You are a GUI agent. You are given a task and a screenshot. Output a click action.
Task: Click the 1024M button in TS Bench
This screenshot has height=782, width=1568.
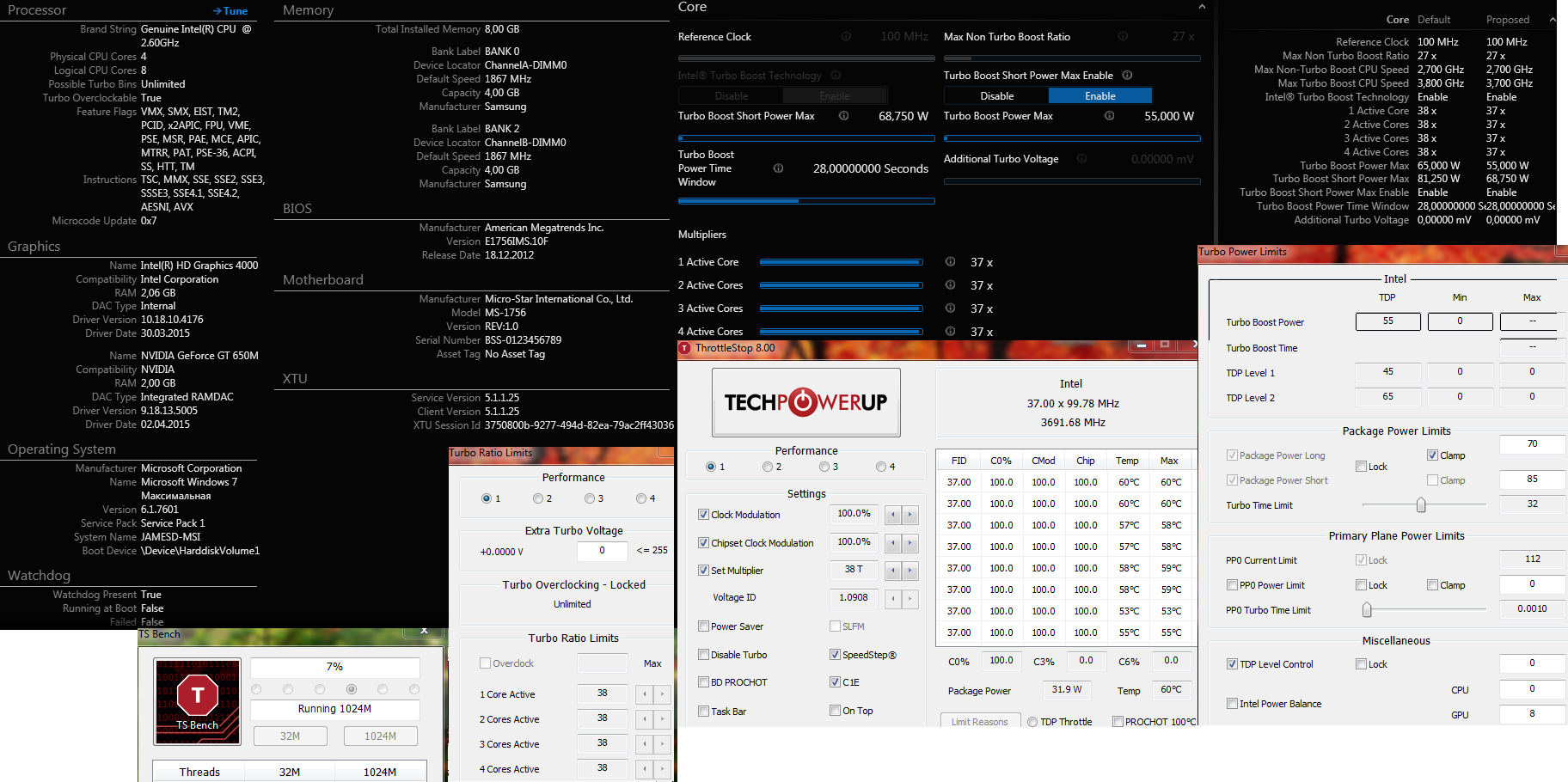point(380,736)
